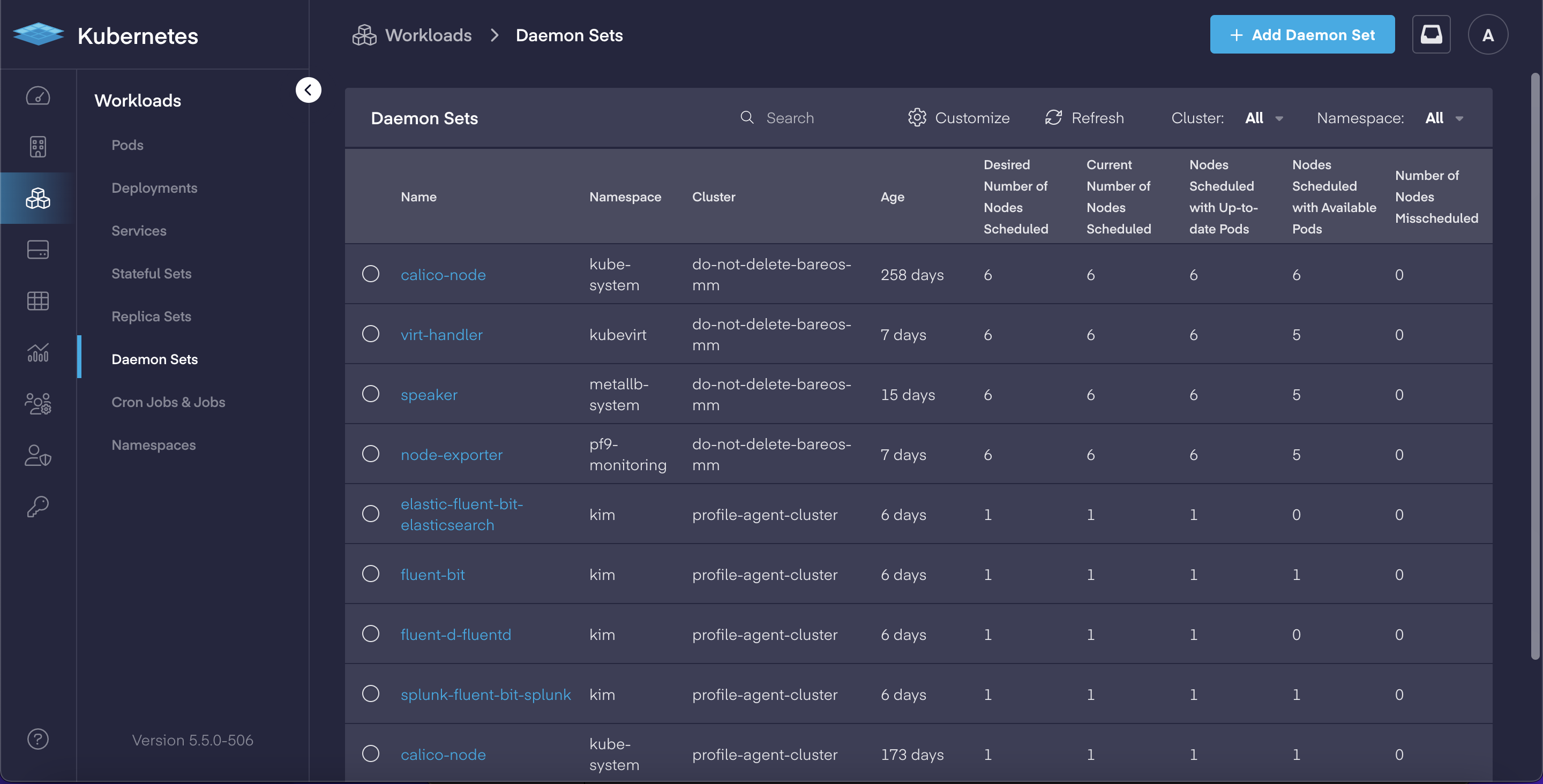
Task: Click the Workloads breadcrumb link
Action: pyautogui.click(x=428, y=35)
